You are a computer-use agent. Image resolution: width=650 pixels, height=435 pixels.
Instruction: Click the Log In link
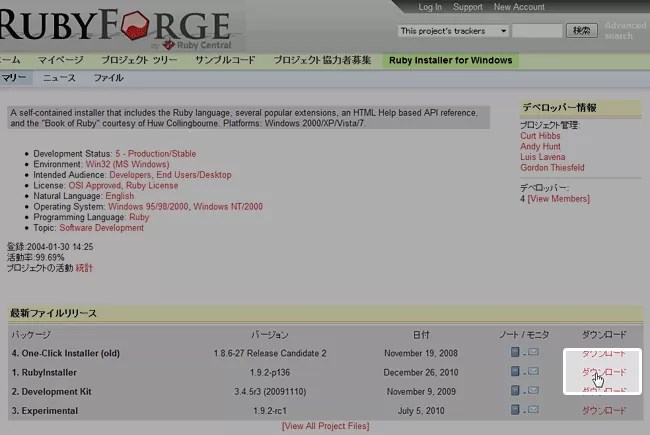coord(430,7)
